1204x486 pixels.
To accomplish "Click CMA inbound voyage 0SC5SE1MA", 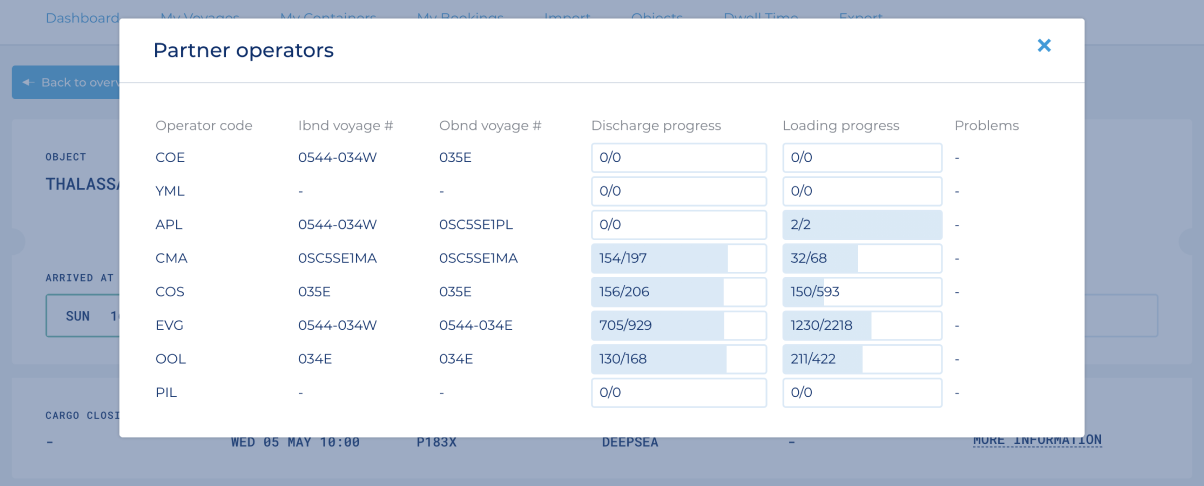I will [x=337, y=258].
